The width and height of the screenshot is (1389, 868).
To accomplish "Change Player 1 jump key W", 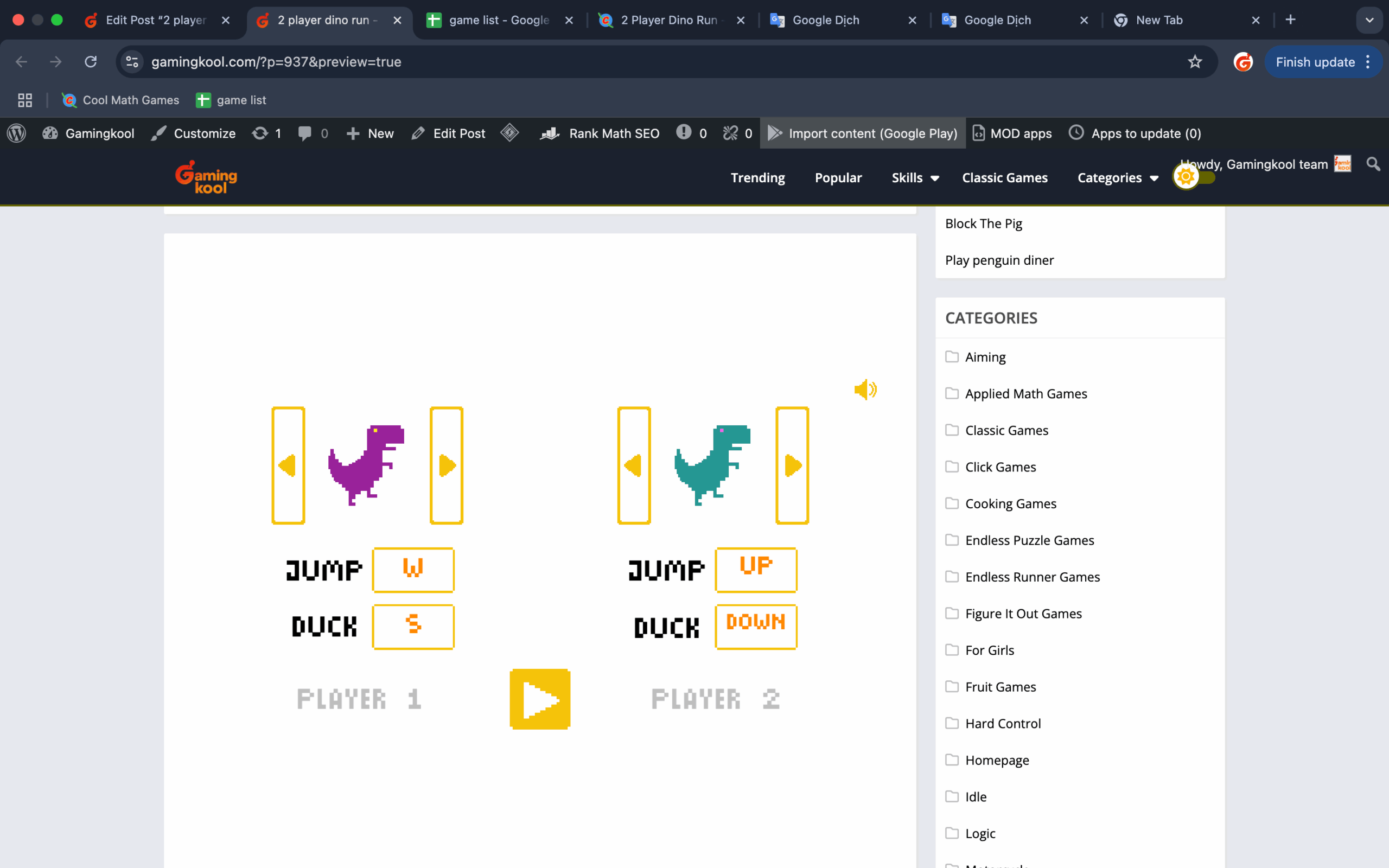I will [x=413, y=570].
